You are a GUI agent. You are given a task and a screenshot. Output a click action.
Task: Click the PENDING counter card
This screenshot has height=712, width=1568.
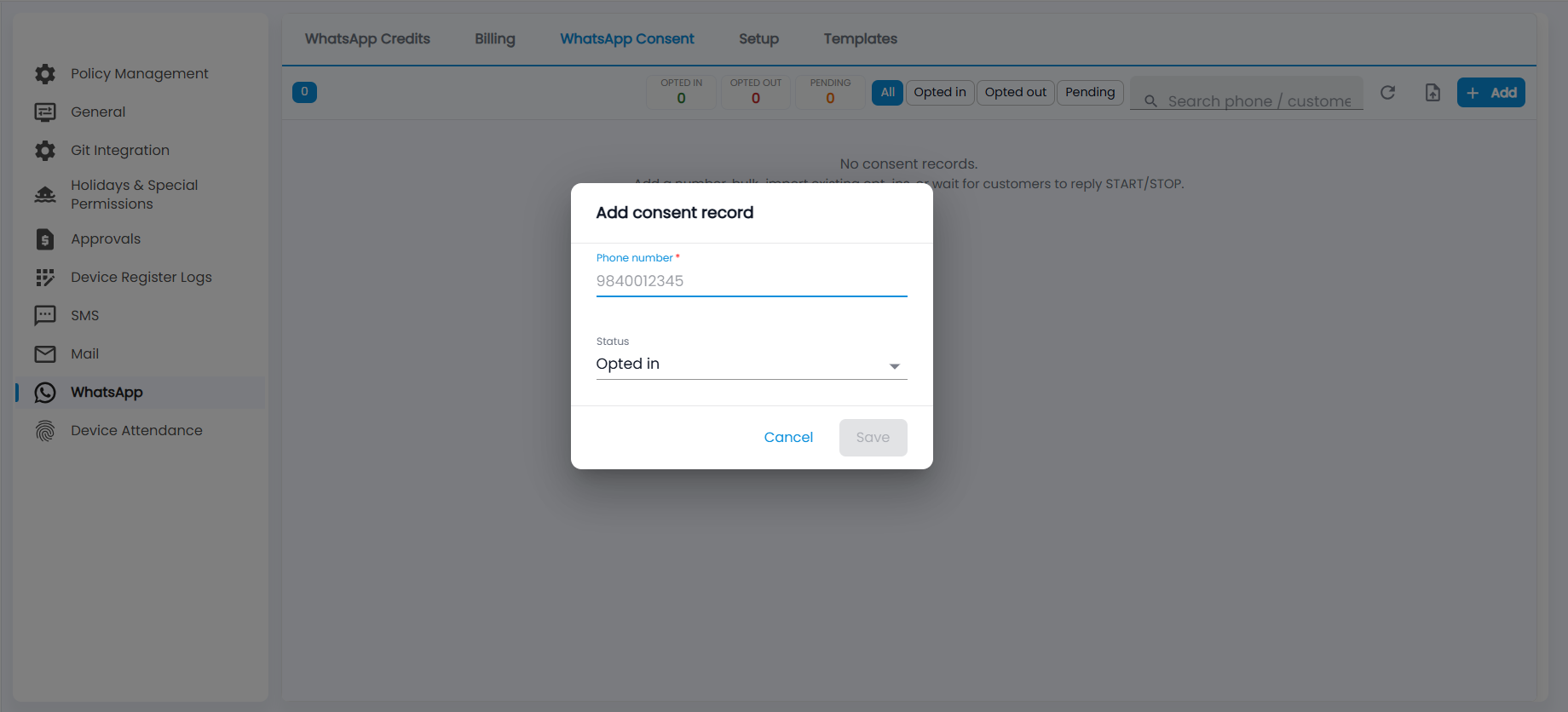[x=830, y=92]
